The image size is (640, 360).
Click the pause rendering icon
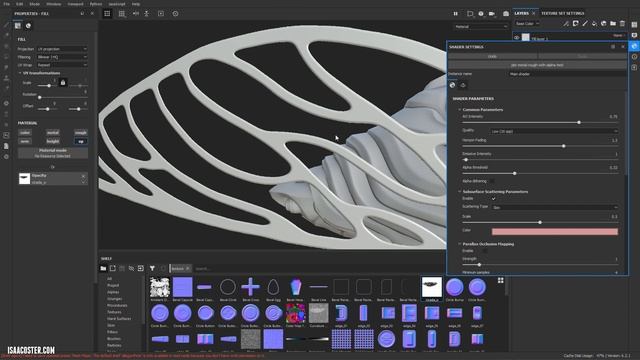pyautogui.click(x=456, y=13)
